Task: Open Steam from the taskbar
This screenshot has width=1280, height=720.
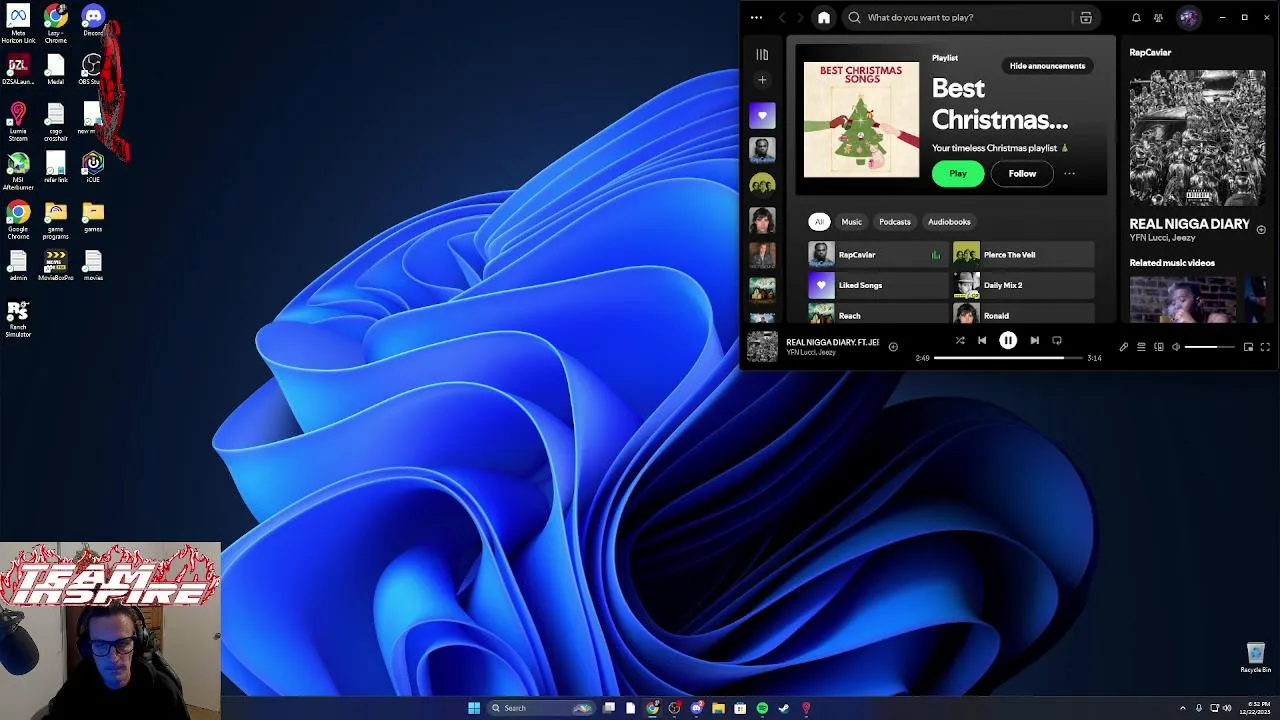Action: point(784,708)
